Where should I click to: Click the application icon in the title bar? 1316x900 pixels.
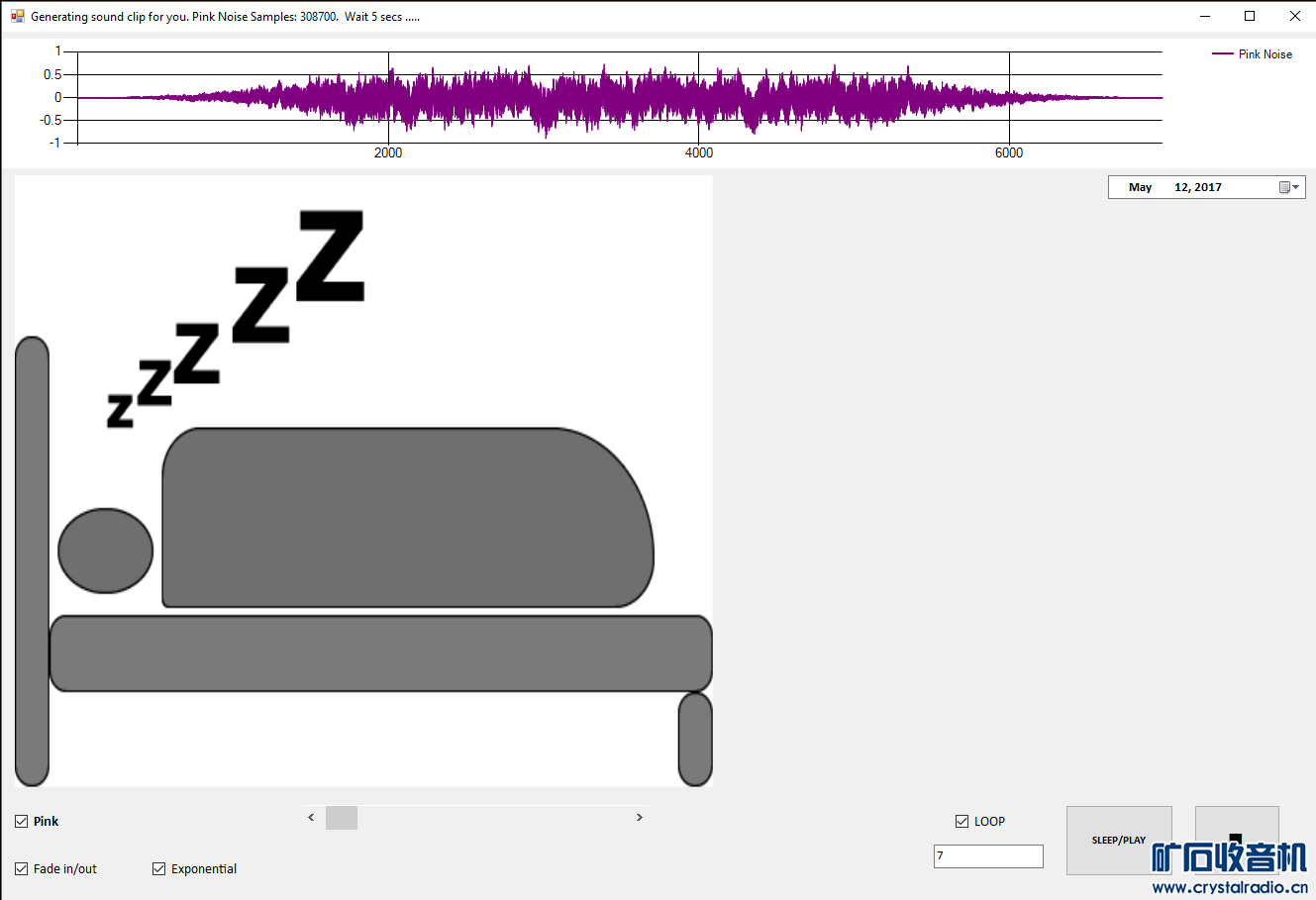(18, 16)
